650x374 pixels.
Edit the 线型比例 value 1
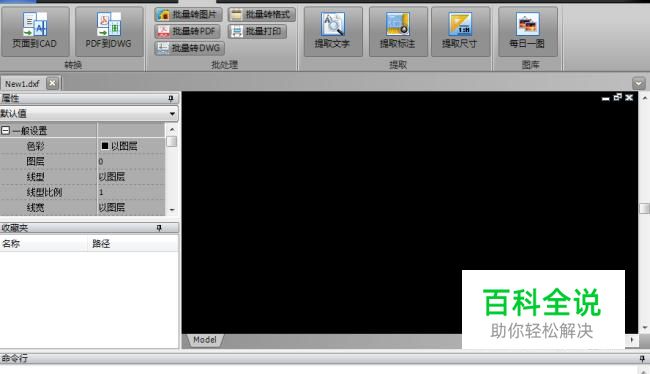tap(131, 192)
